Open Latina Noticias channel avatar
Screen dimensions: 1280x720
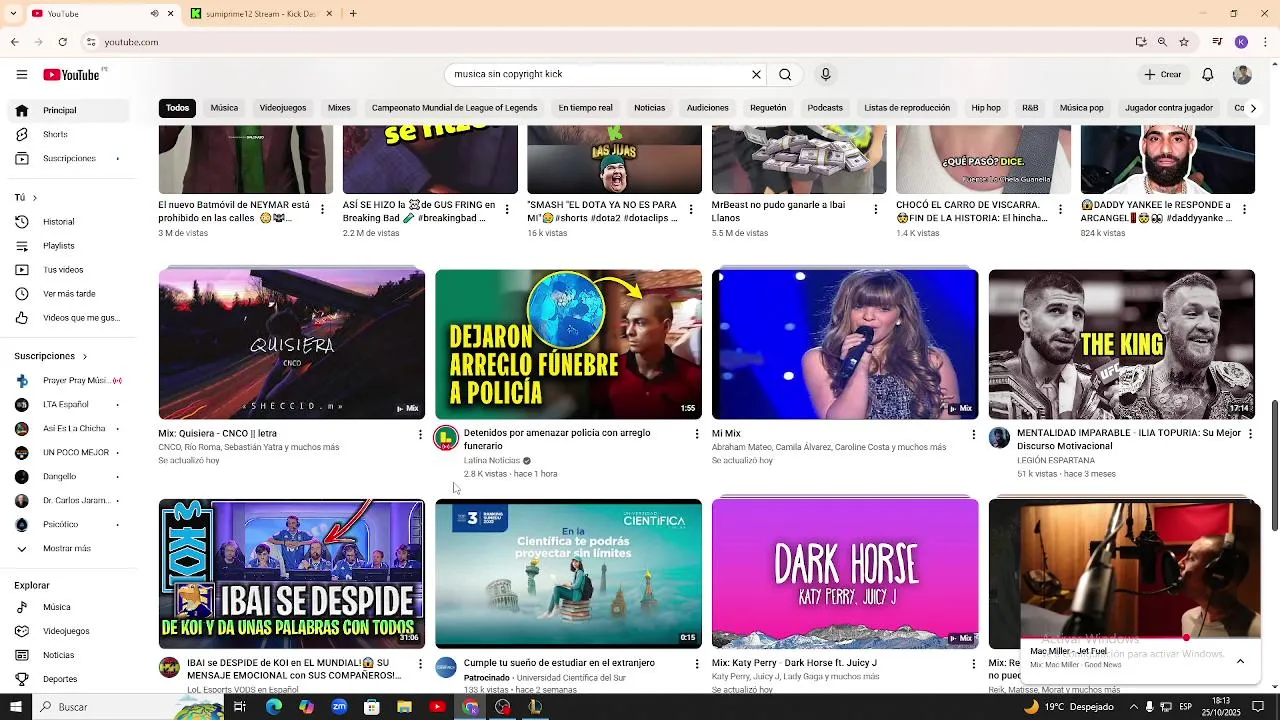pyautogui.click(x=446, y=439)
